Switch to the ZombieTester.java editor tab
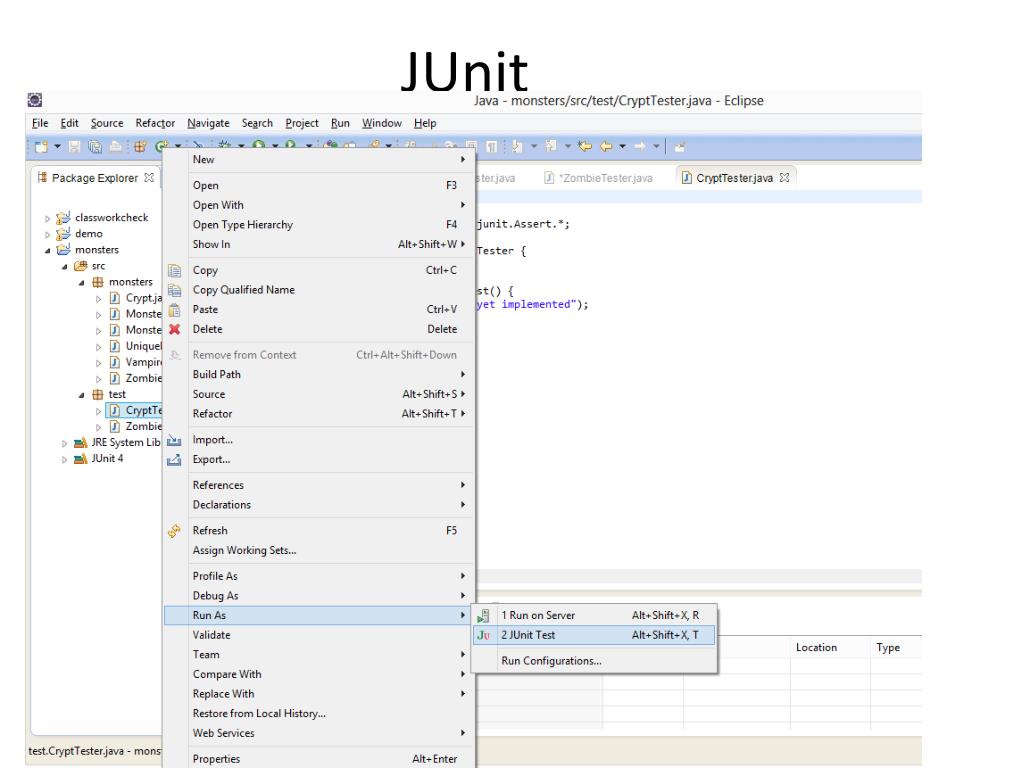 pos(600,178)
